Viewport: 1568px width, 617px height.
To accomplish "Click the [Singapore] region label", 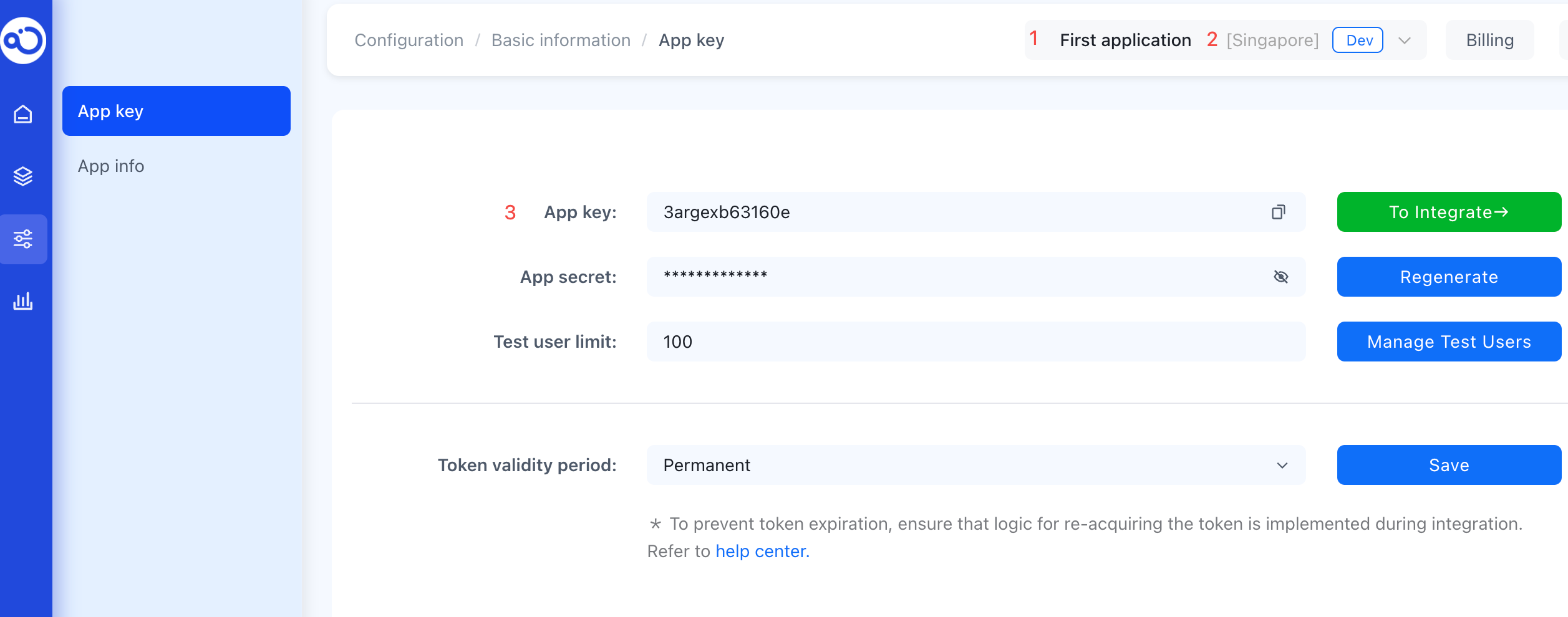I will (1272, 41).
